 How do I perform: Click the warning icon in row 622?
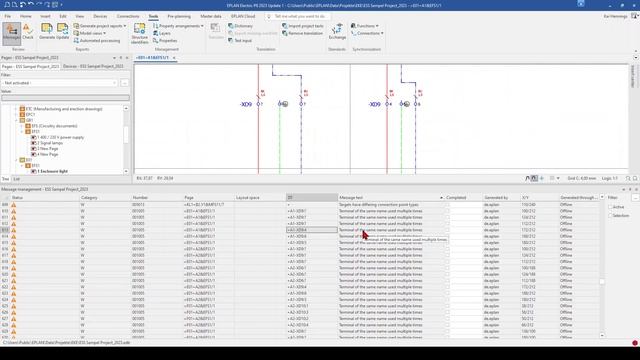point(13,287)
